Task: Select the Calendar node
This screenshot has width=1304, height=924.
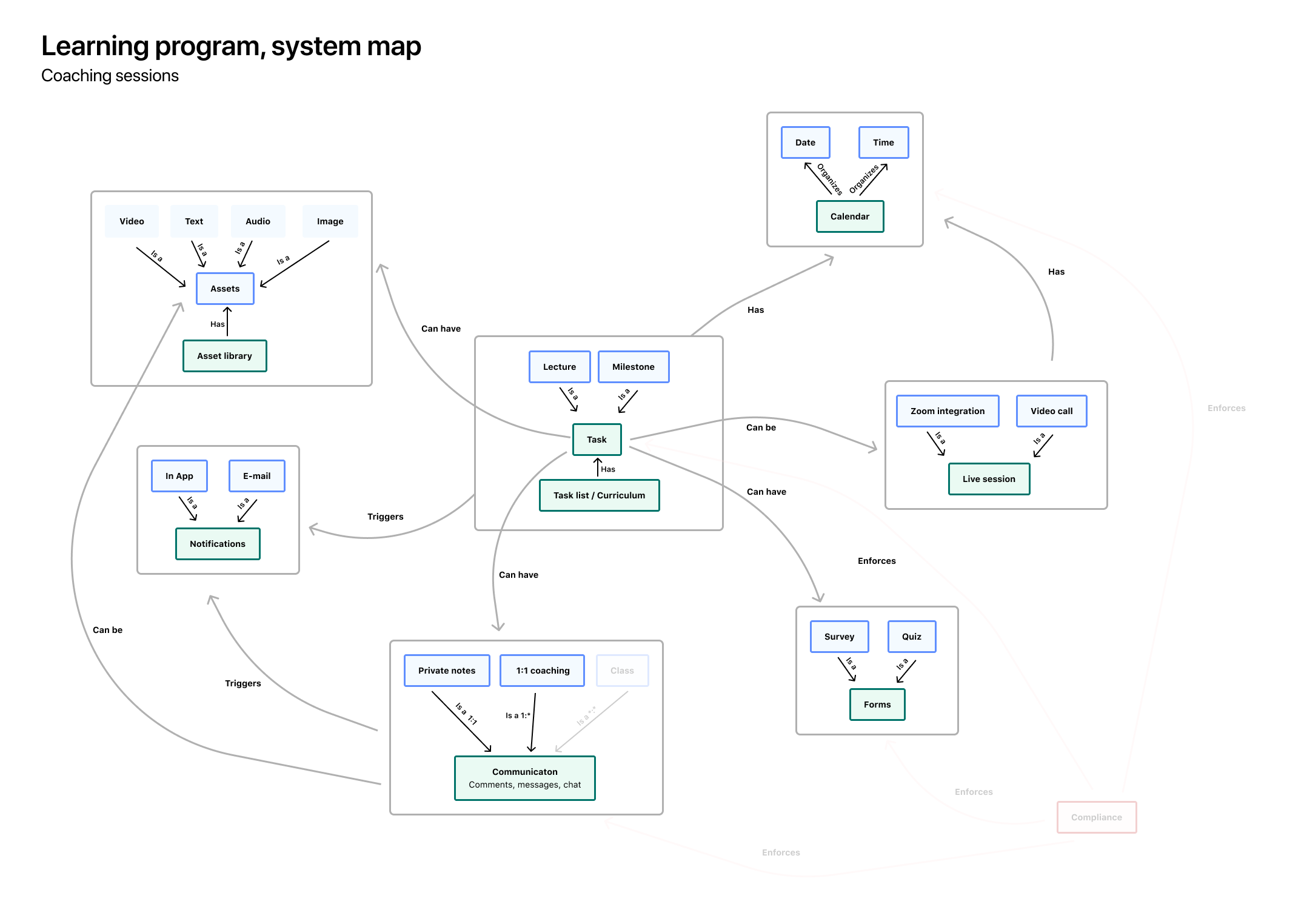Action: tap(849, 216)
